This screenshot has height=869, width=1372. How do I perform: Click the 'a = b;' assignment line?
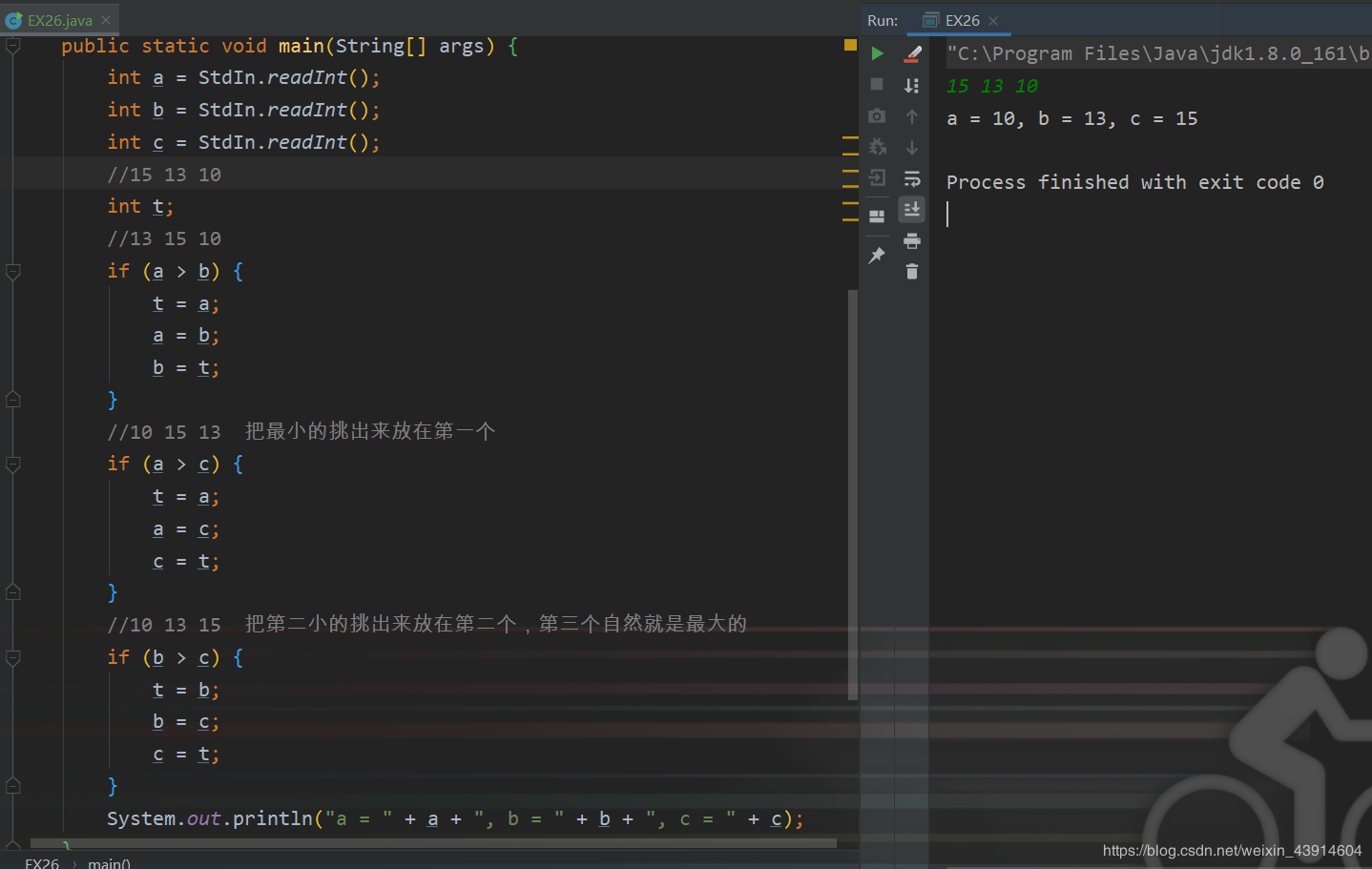click(x=186, y=336)
